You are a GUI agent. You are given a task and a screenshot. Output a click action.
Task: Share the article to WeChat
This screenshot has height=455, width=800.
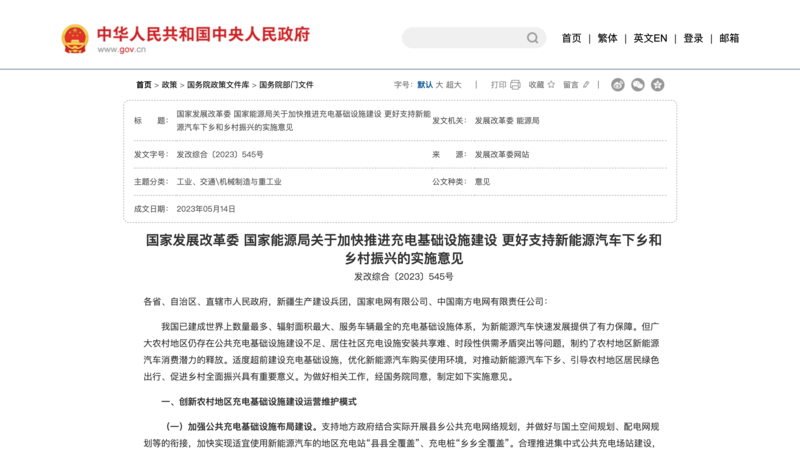click(x=637, y=85)
